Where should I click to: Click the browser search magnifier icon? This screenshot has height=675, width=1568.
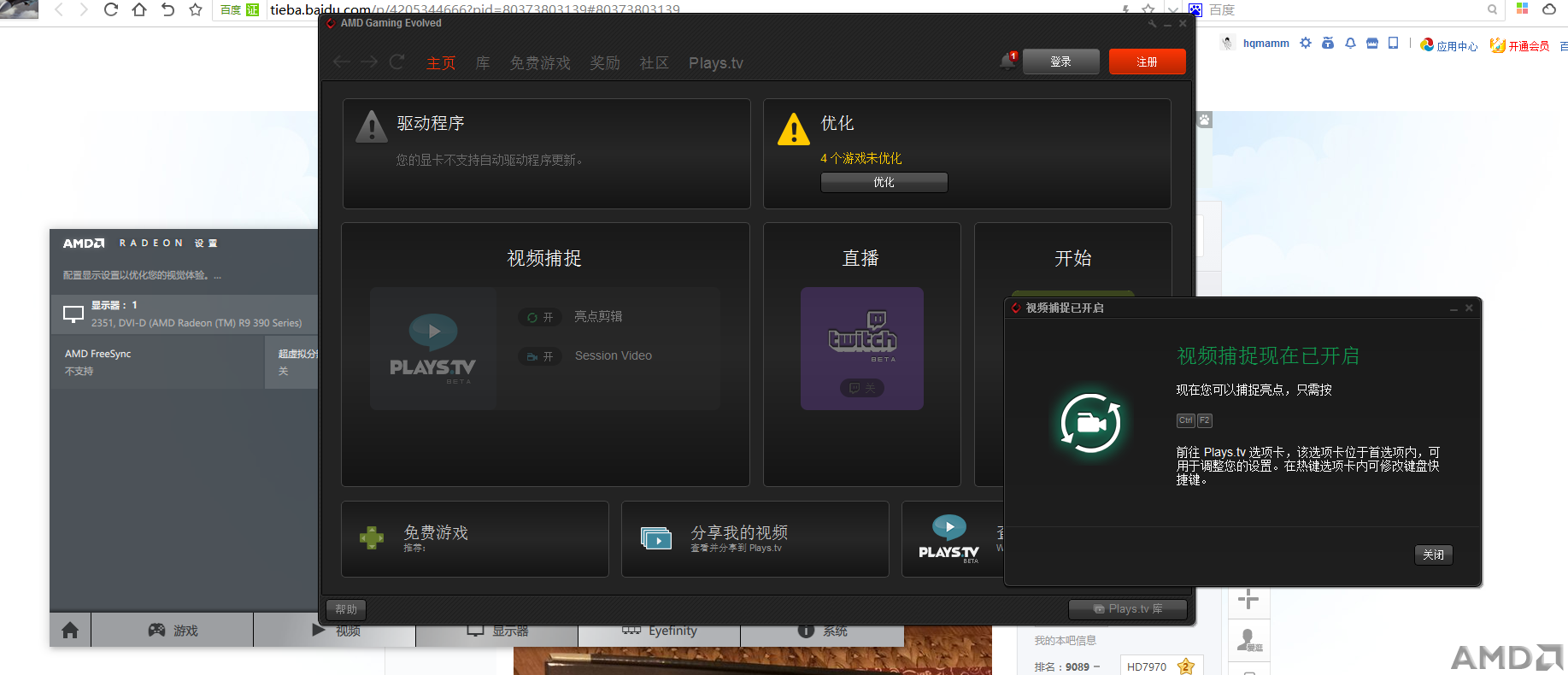click(1492, 10)
